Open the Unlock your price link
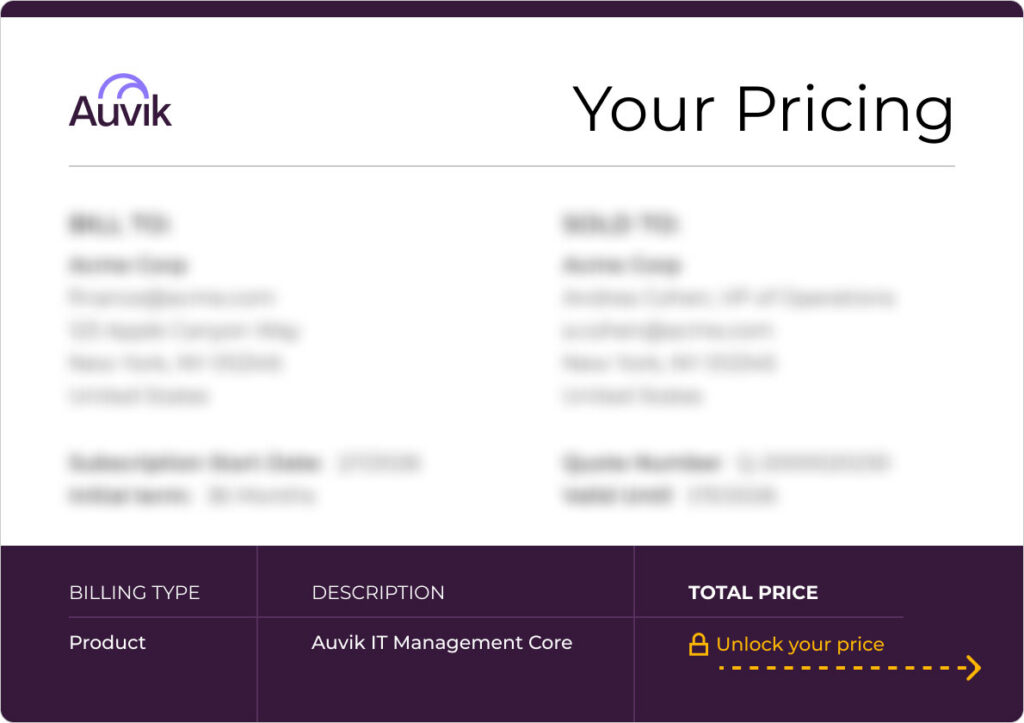The image size is (1024, 723). coord(800,645)
